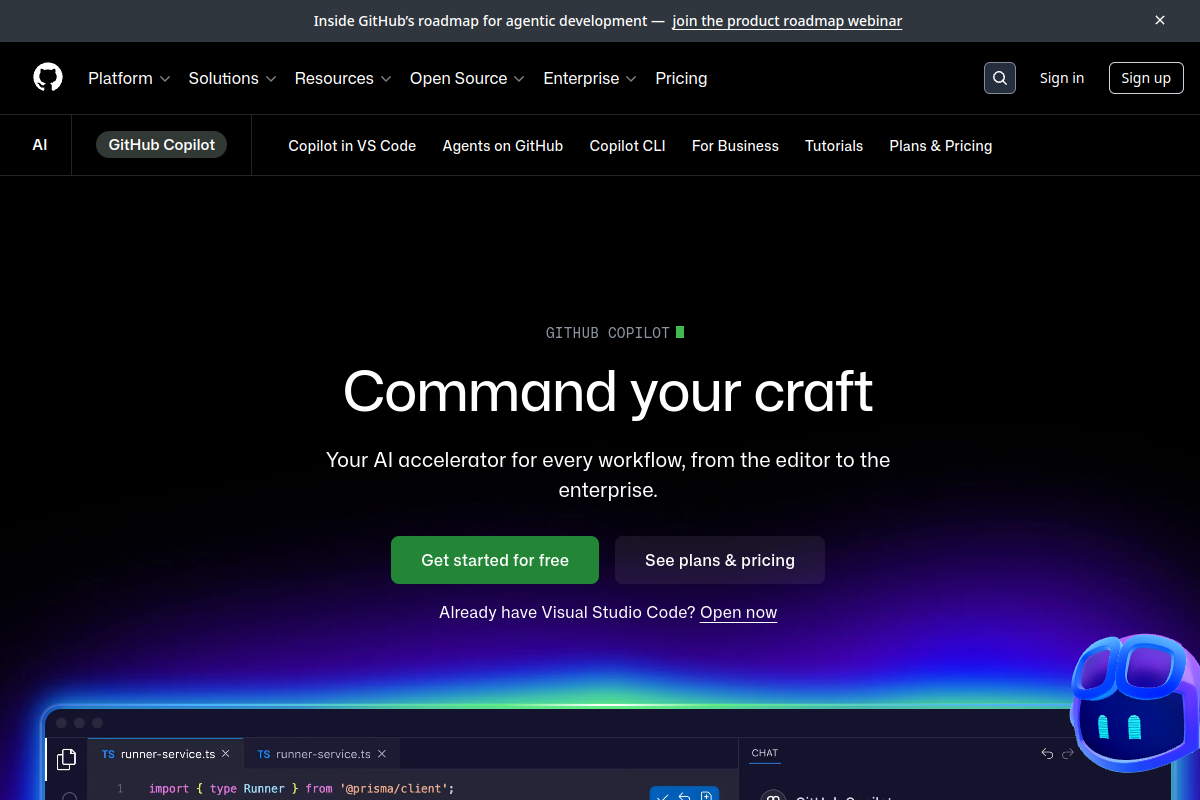1200x800 pixels.
Task: Click the Get started for free button
Action: tap(494, 560)
